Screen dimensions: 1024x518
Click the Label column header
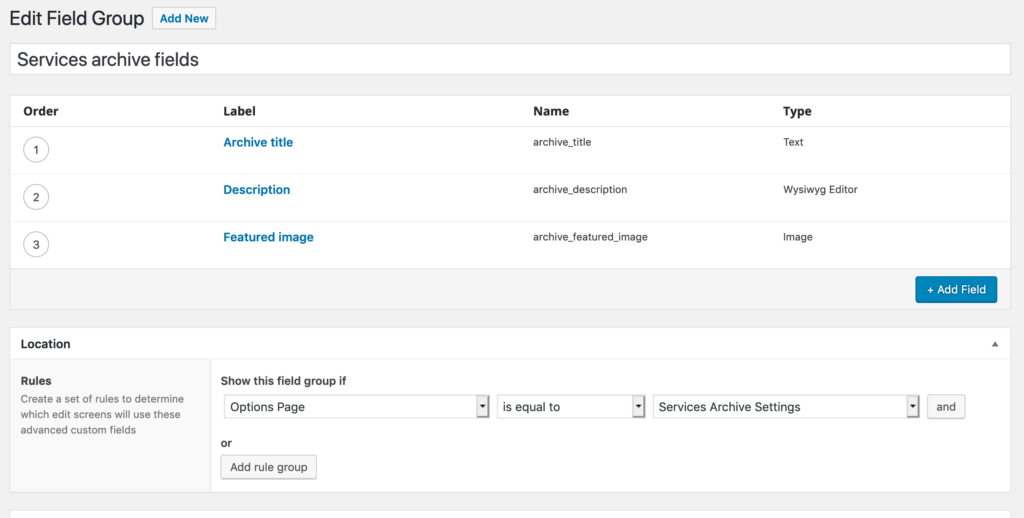point(239,111)
